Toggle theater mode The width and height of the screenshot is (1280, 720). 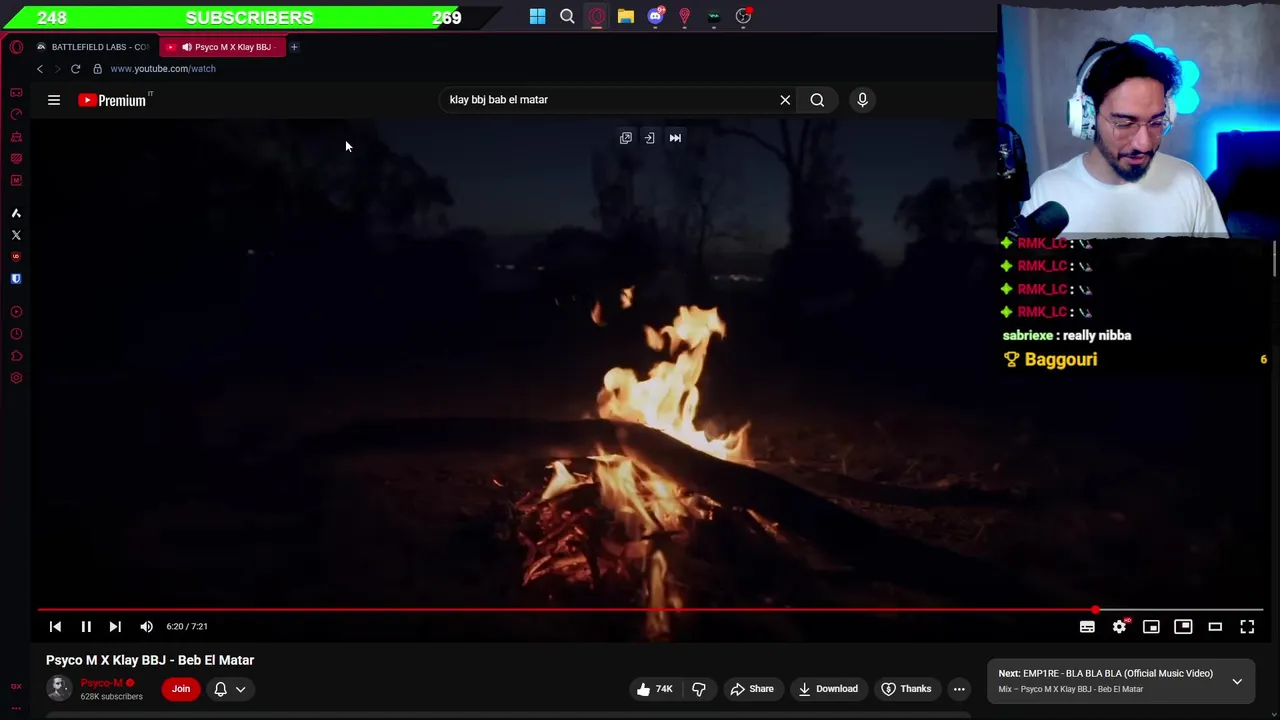(x=1215, y=627)
